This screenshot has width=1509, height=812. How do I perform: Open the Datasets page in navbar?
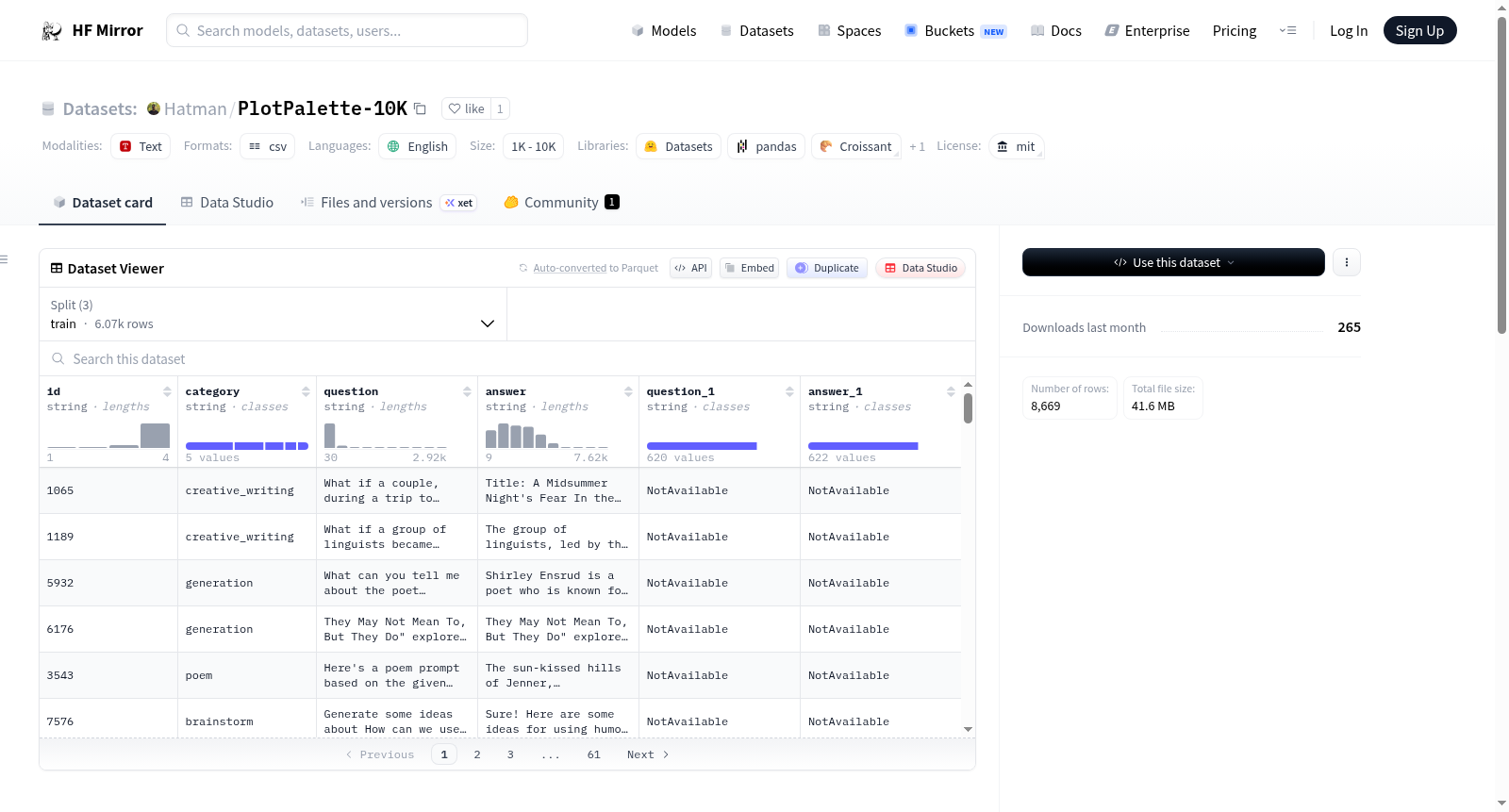tap(756, 31)
